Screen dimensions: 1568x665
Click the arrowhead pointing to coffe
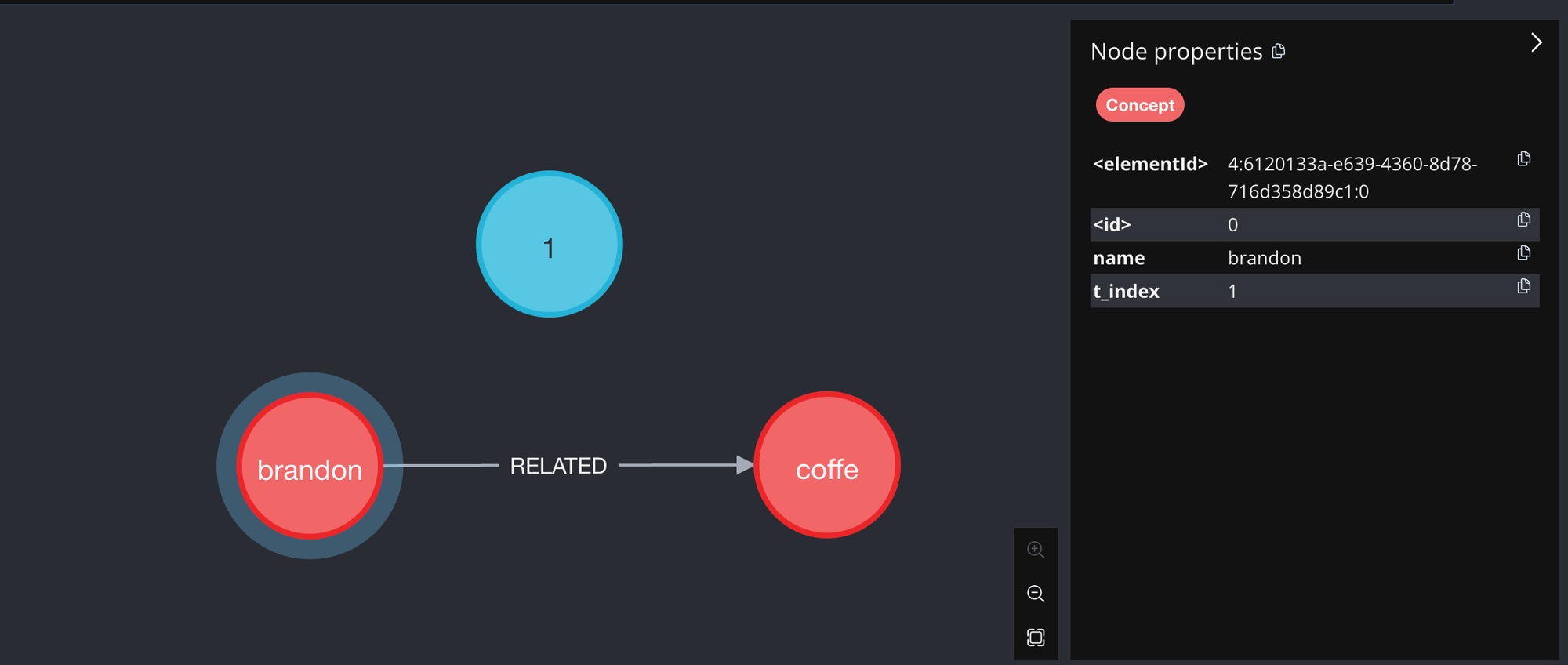coord(744,465)
